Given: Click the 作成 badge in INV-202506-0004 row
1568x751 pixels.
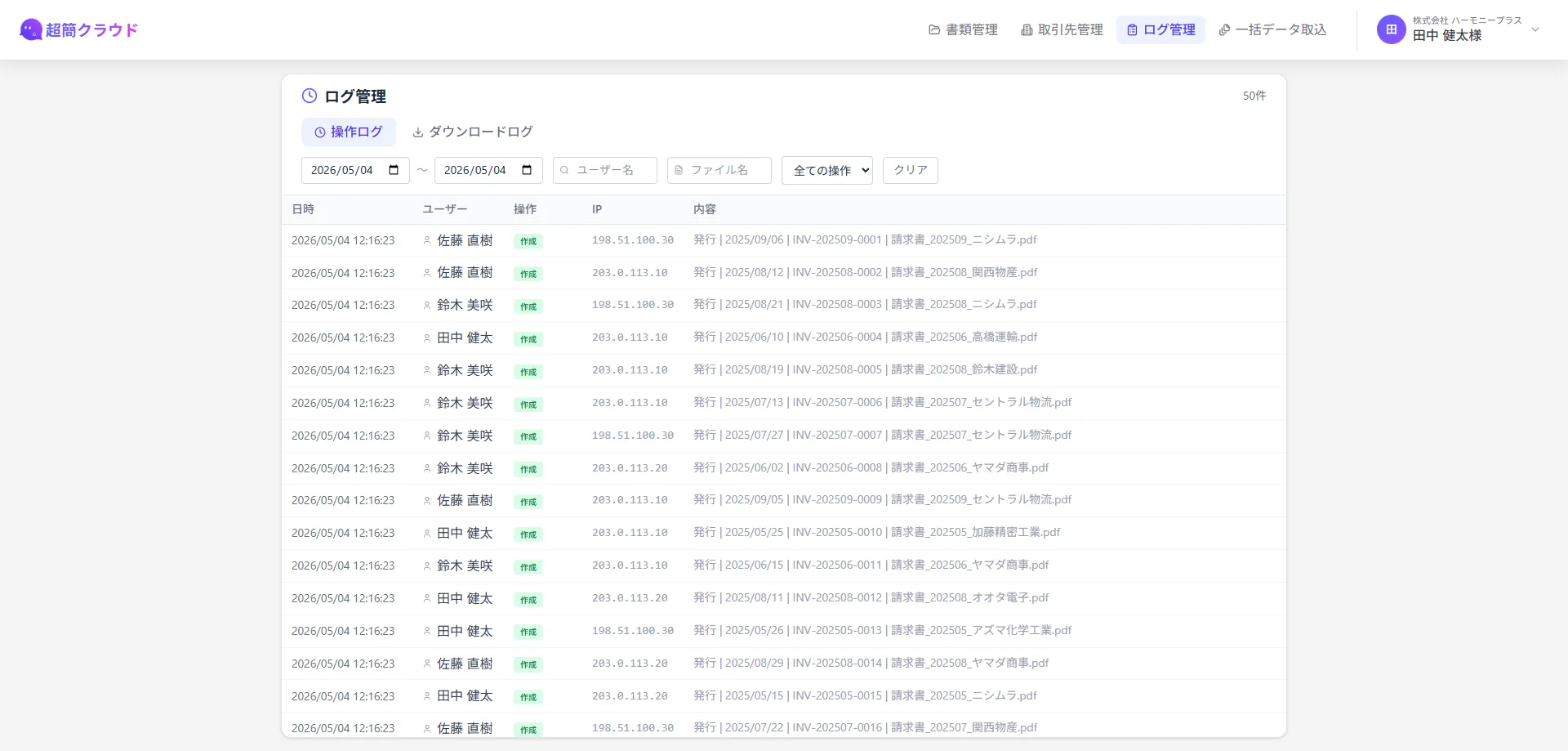Looking at the screenshot, I should (528, 339).
